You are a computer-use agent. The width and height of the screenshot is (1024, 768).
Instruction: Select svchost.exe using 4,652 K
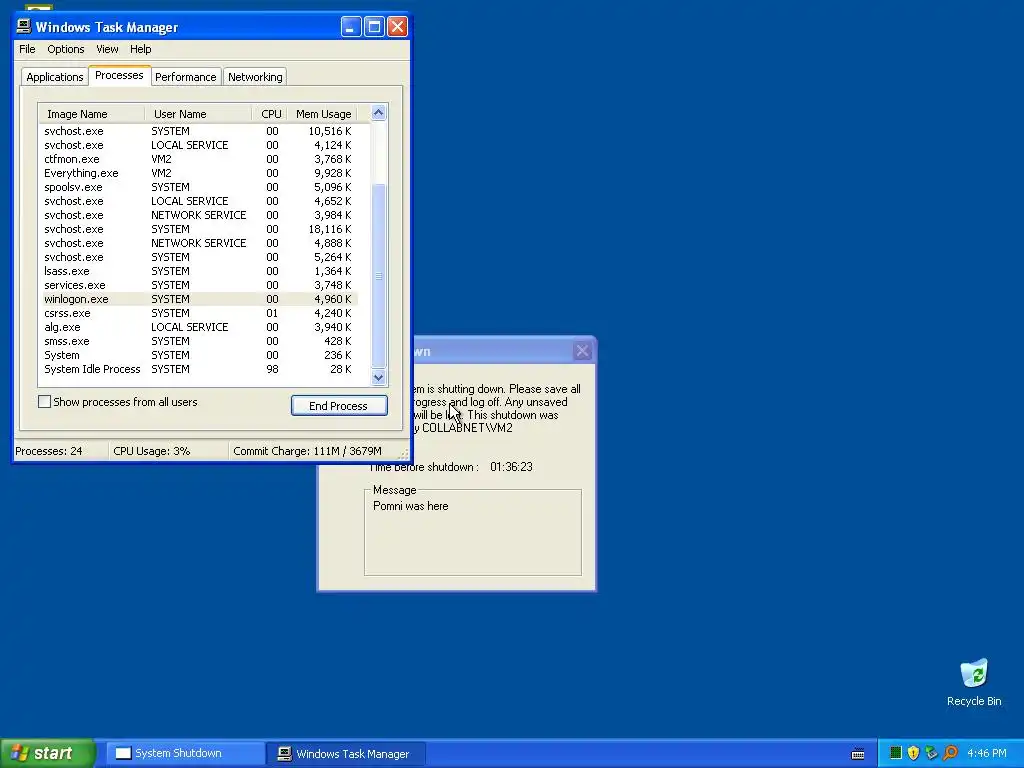(199, 201)
